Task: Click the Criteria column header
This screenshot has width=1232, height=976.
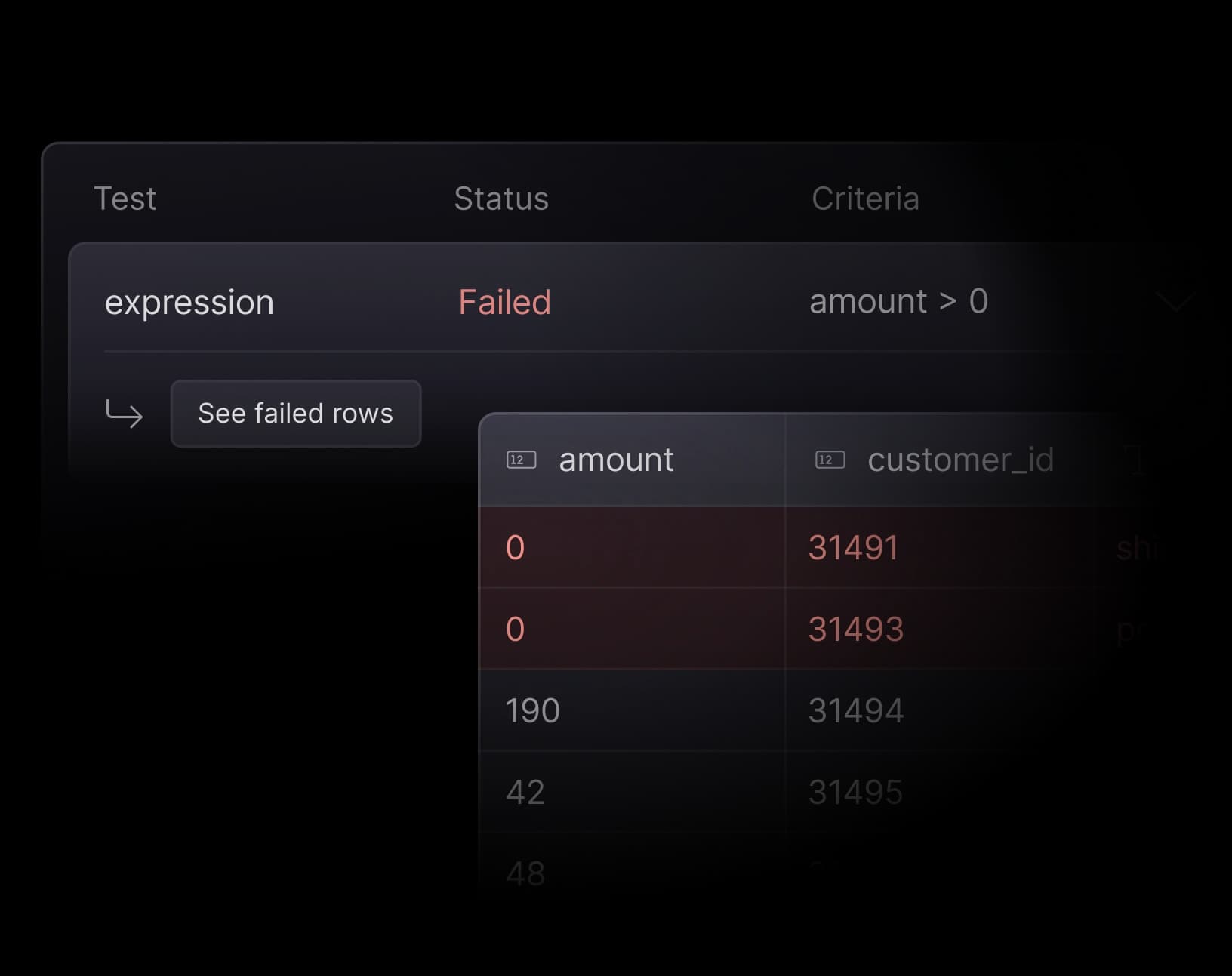Action: tap(866, 199)
